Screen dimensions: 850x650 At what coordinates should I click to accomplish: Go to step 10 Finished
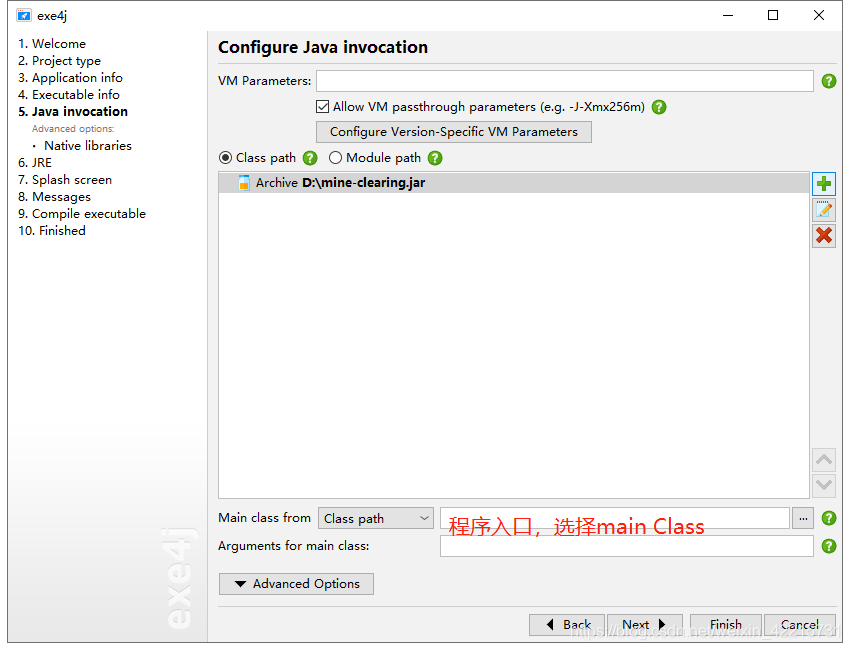click(x=52, y=230)
